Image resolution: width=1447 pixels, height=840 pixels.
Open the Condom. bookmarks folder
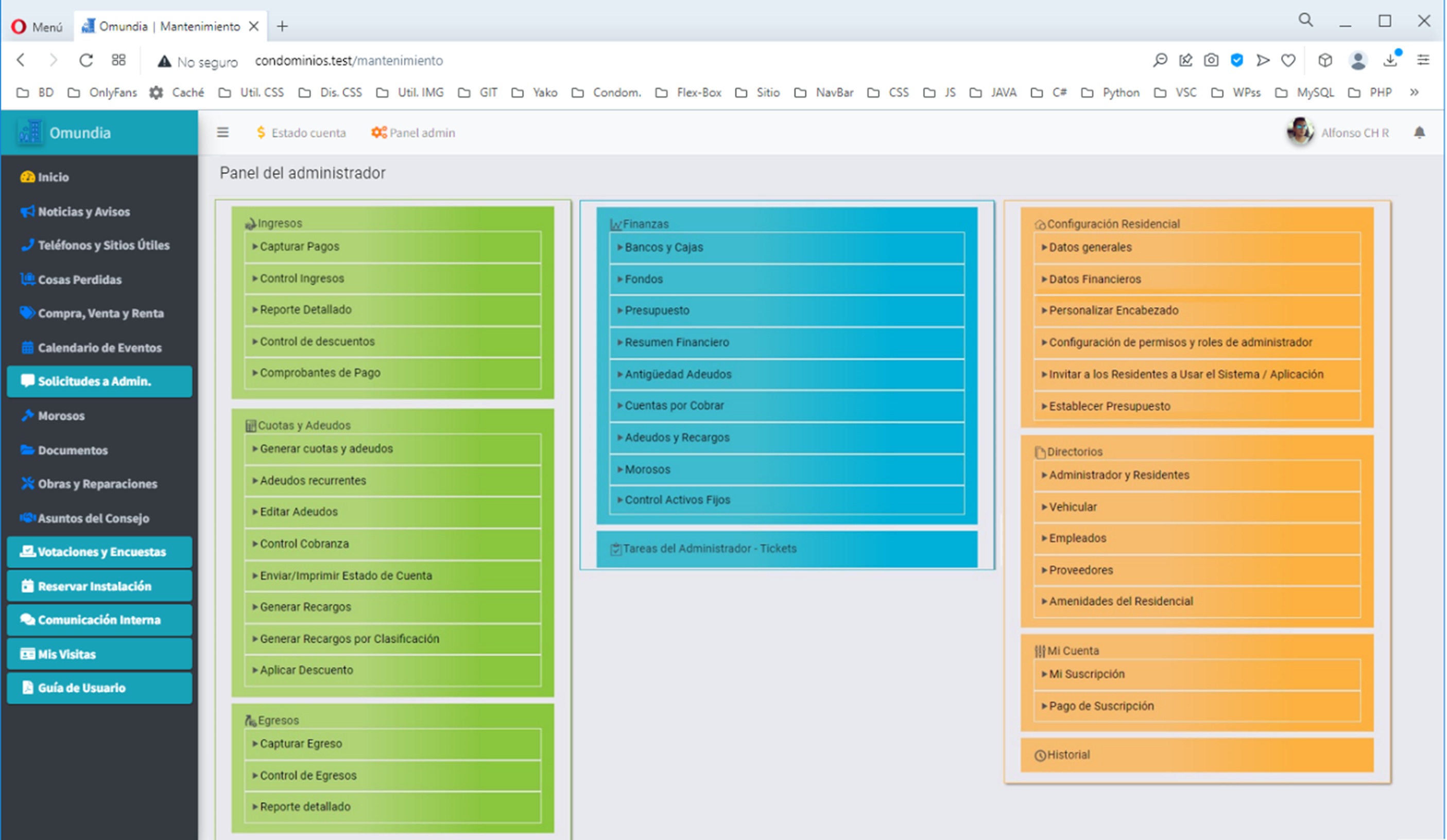pos(608,92)
